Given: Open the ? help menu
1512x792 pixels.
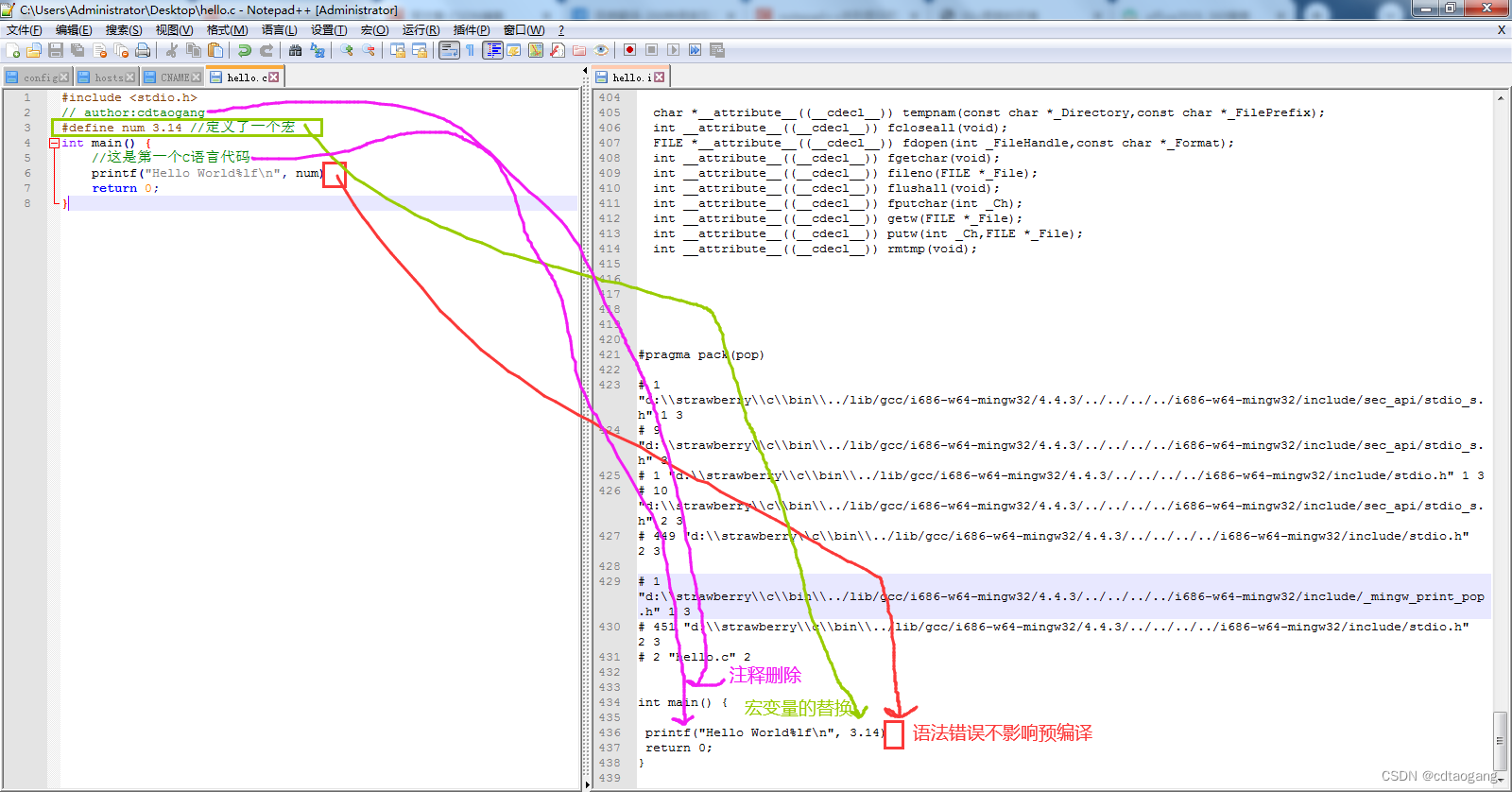Looking at the screenshot, I should 561,30.
